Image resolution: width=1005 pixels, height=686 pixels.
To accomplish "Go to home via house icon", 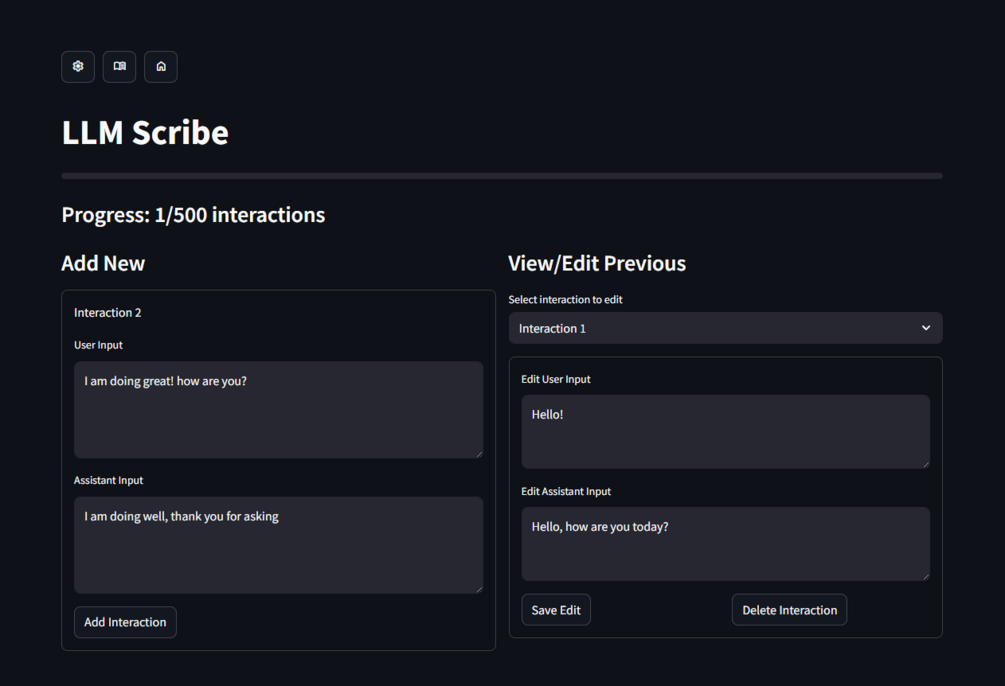I will point(161,67).
